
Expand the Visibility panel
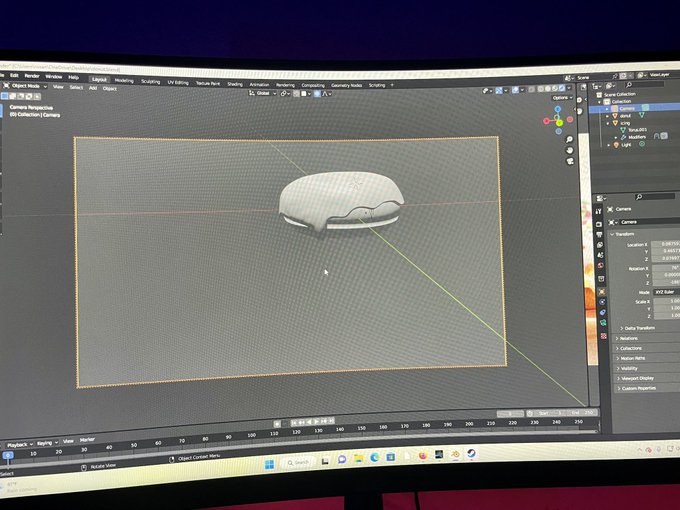[629, 368]
